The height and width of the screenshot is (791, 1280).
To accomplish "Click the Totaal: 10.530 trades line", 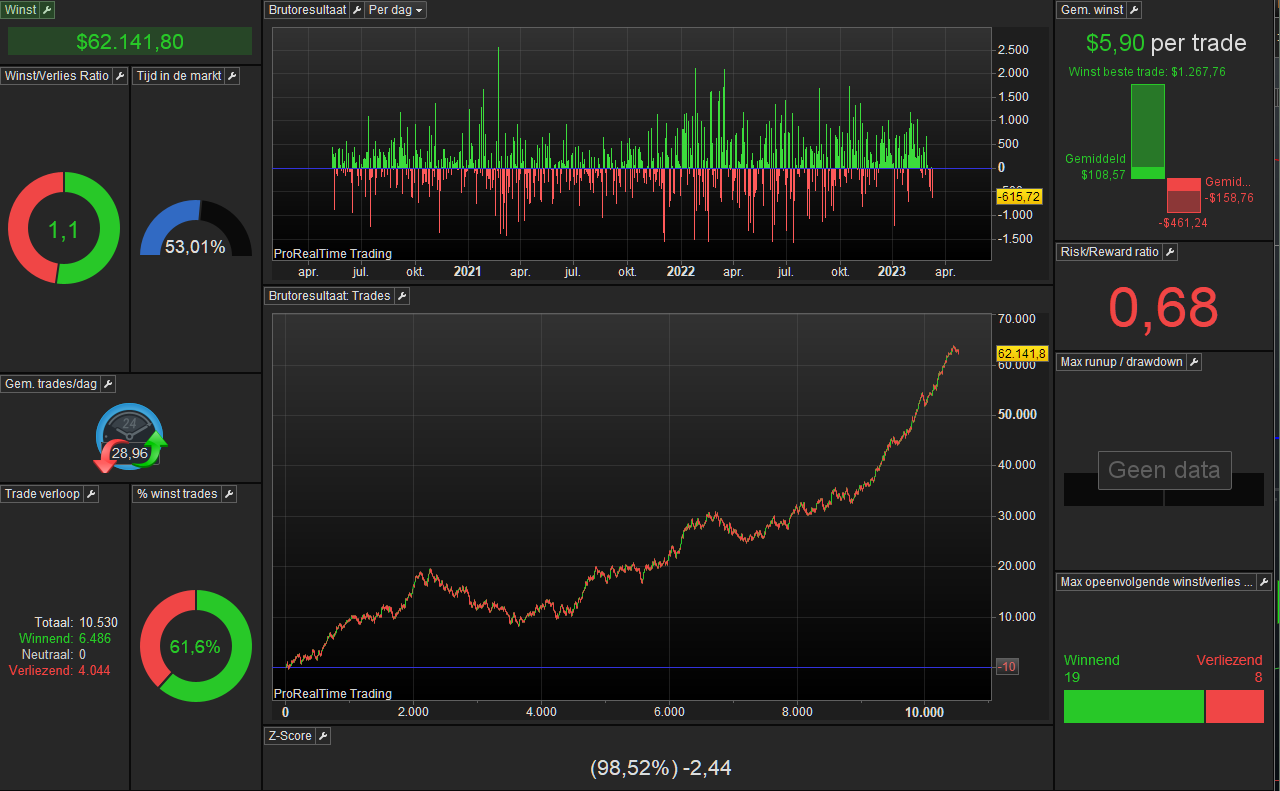I will (x=76, y=622).
